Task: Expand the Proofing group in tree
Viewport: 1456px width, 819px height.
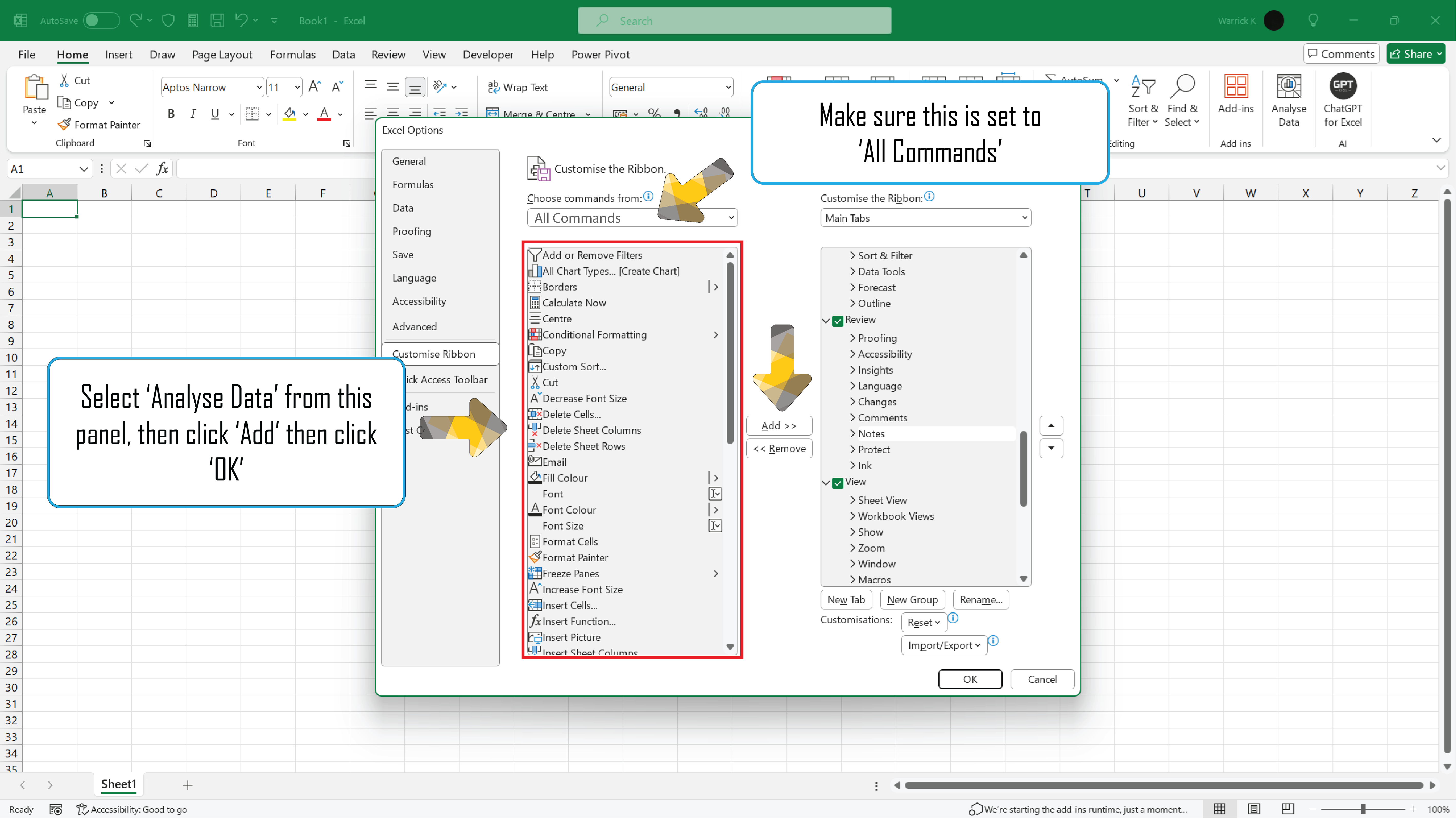Action: pos(852,337)
